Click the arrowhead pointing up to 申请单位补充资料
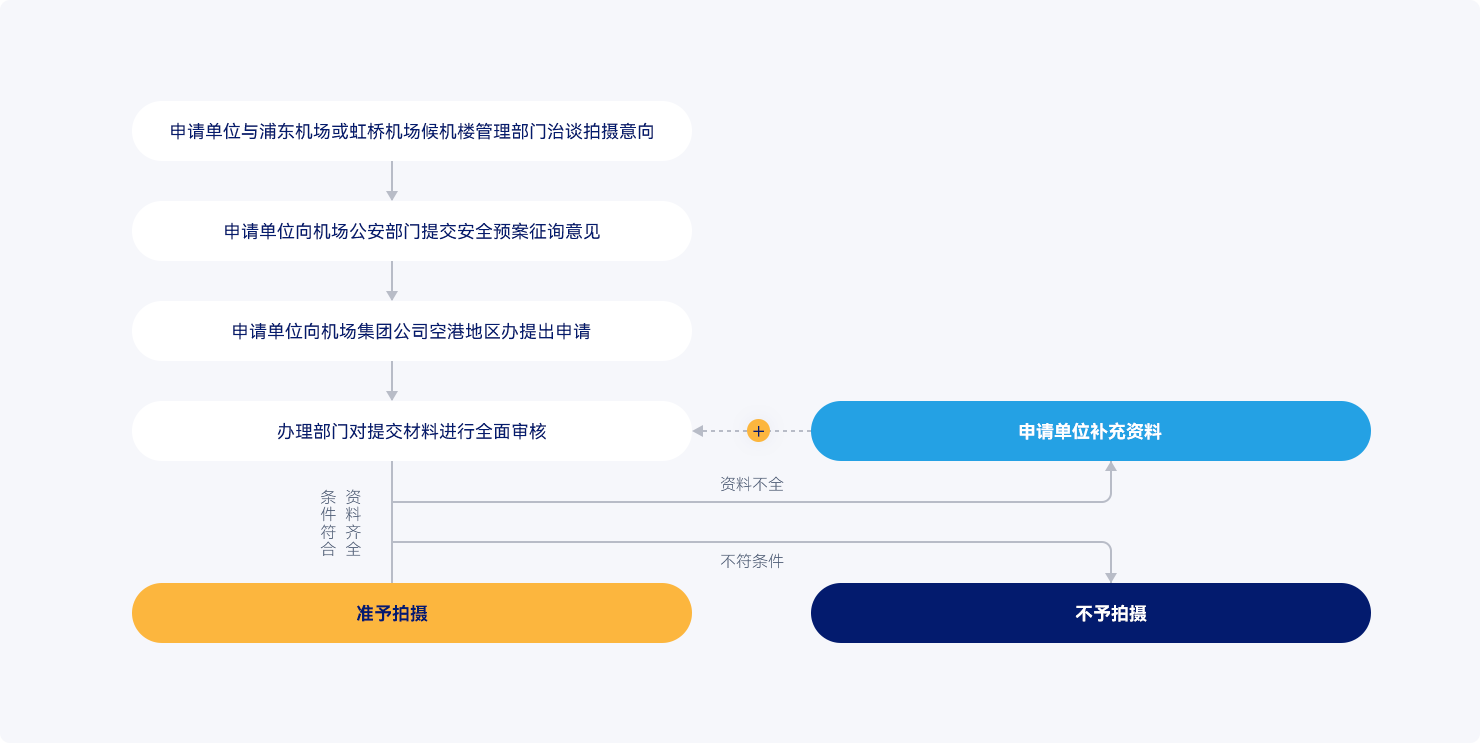Screen dimensions: 1480x743 (x=1111, y=466)
